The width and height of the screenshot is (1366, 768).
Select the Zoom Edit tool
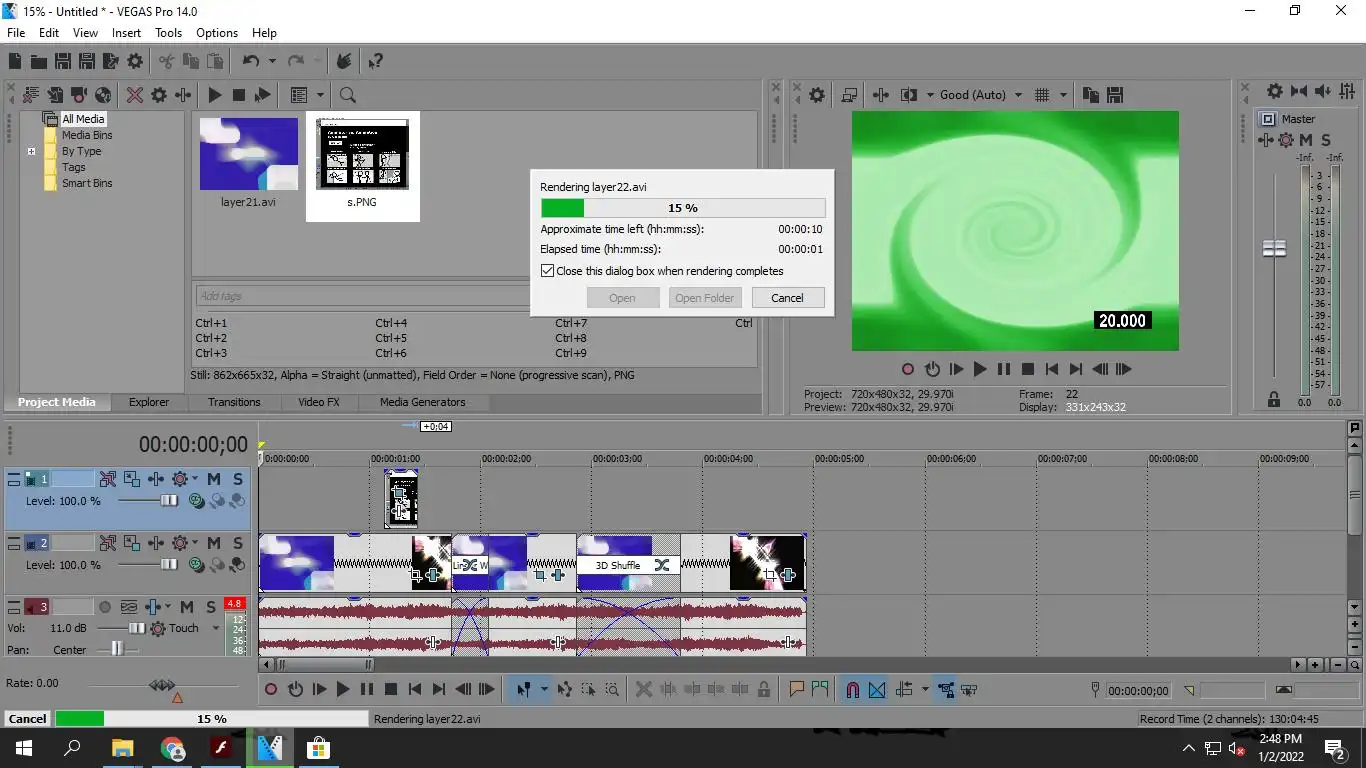[x=612, y=689]
